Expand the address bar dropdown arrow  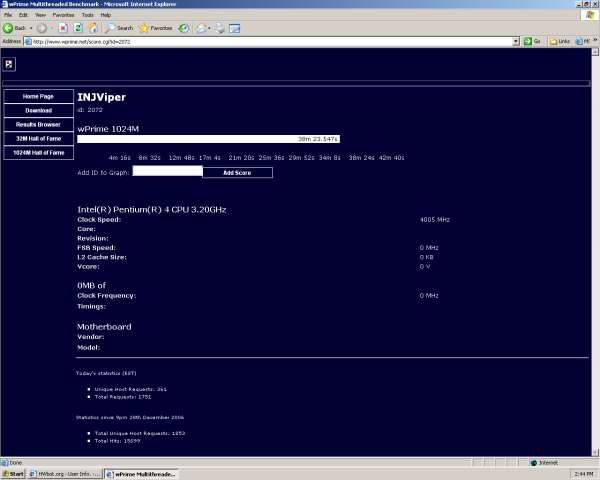[x=516, y=41]
